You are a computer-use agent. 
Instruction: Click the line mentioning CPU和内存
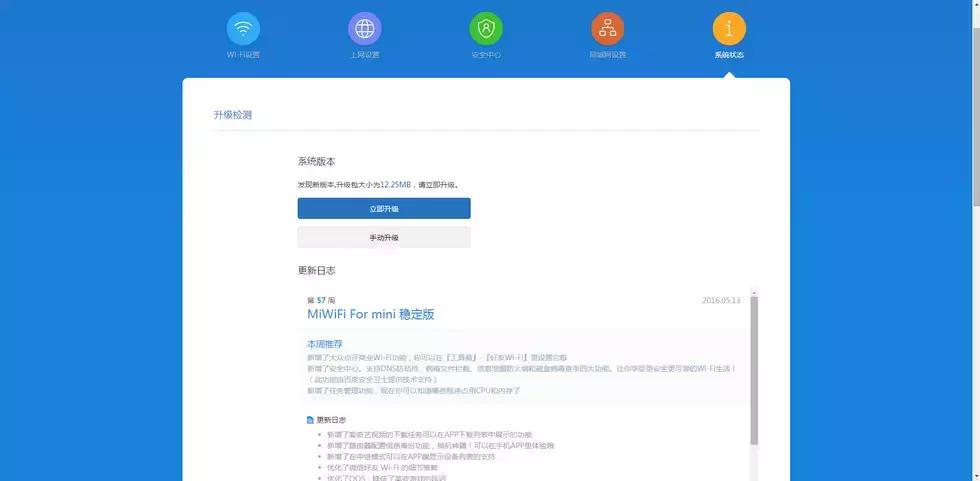[x=413, y=390]
